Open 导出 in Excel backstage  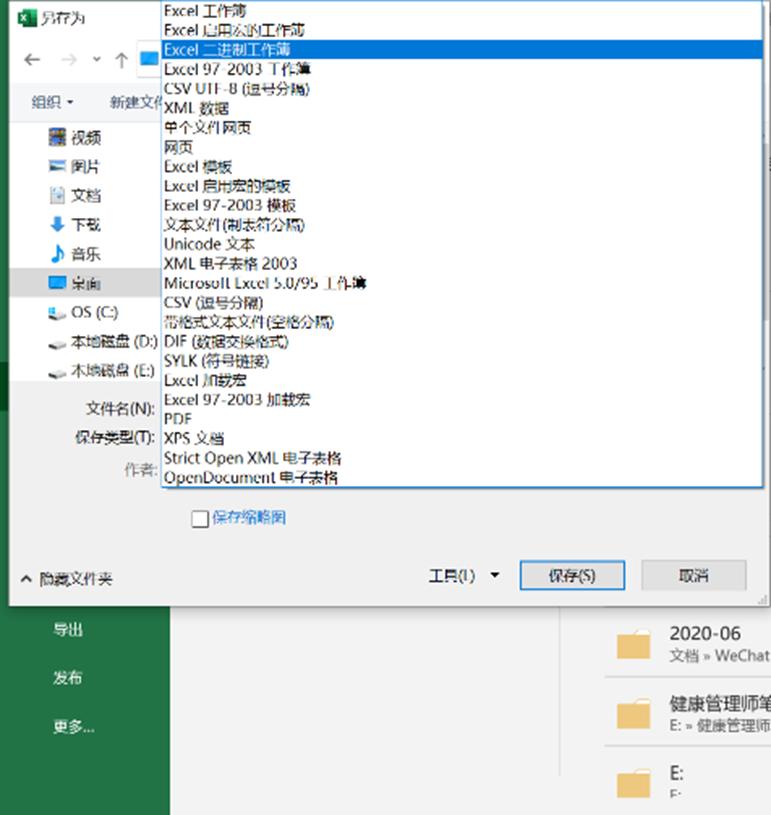point(68,630)
